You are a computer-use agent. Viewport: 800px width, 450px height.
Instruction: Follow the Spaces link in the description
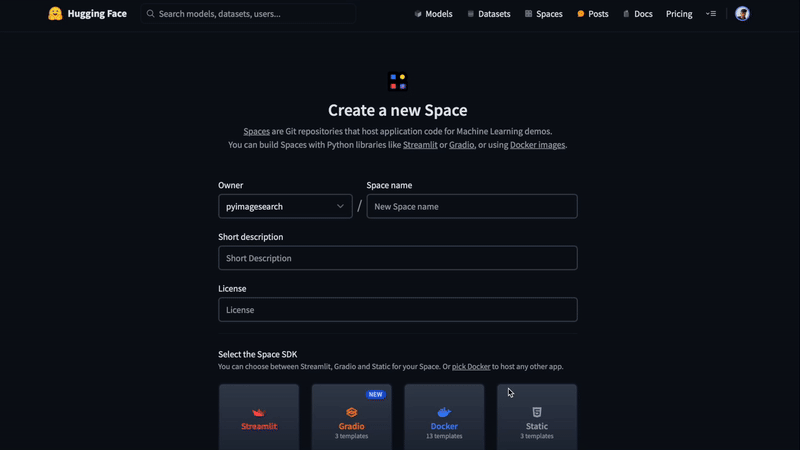[256, 131]
